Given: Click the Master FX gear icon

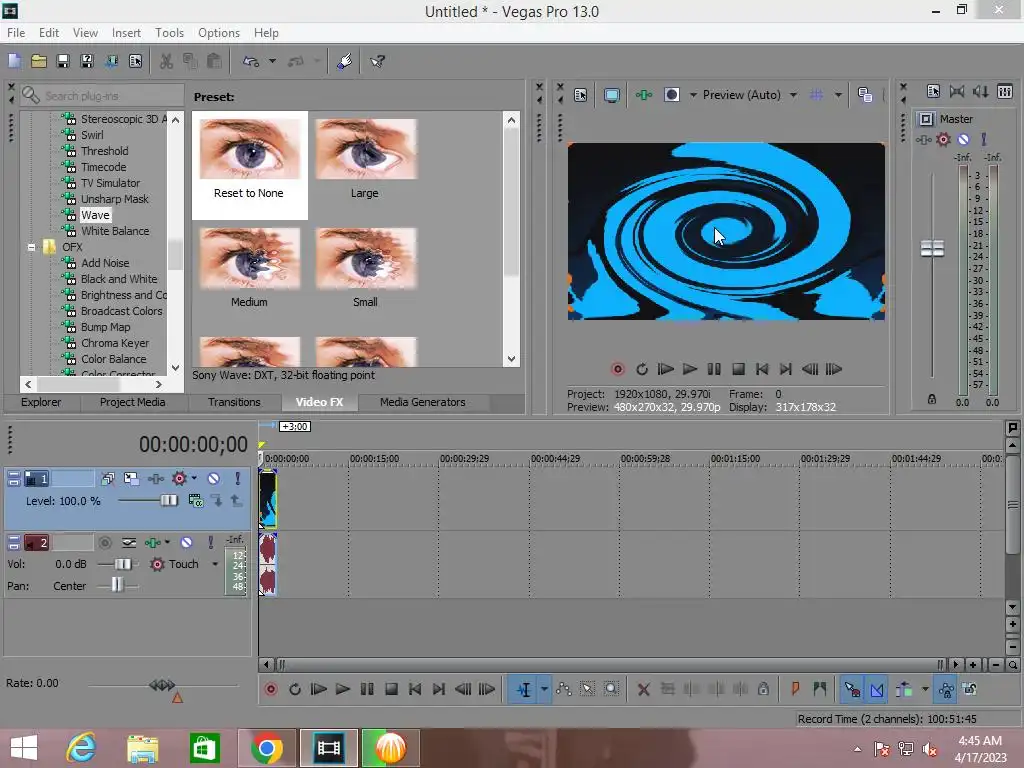Looking at the screenshot, I should tap(943, 139).
